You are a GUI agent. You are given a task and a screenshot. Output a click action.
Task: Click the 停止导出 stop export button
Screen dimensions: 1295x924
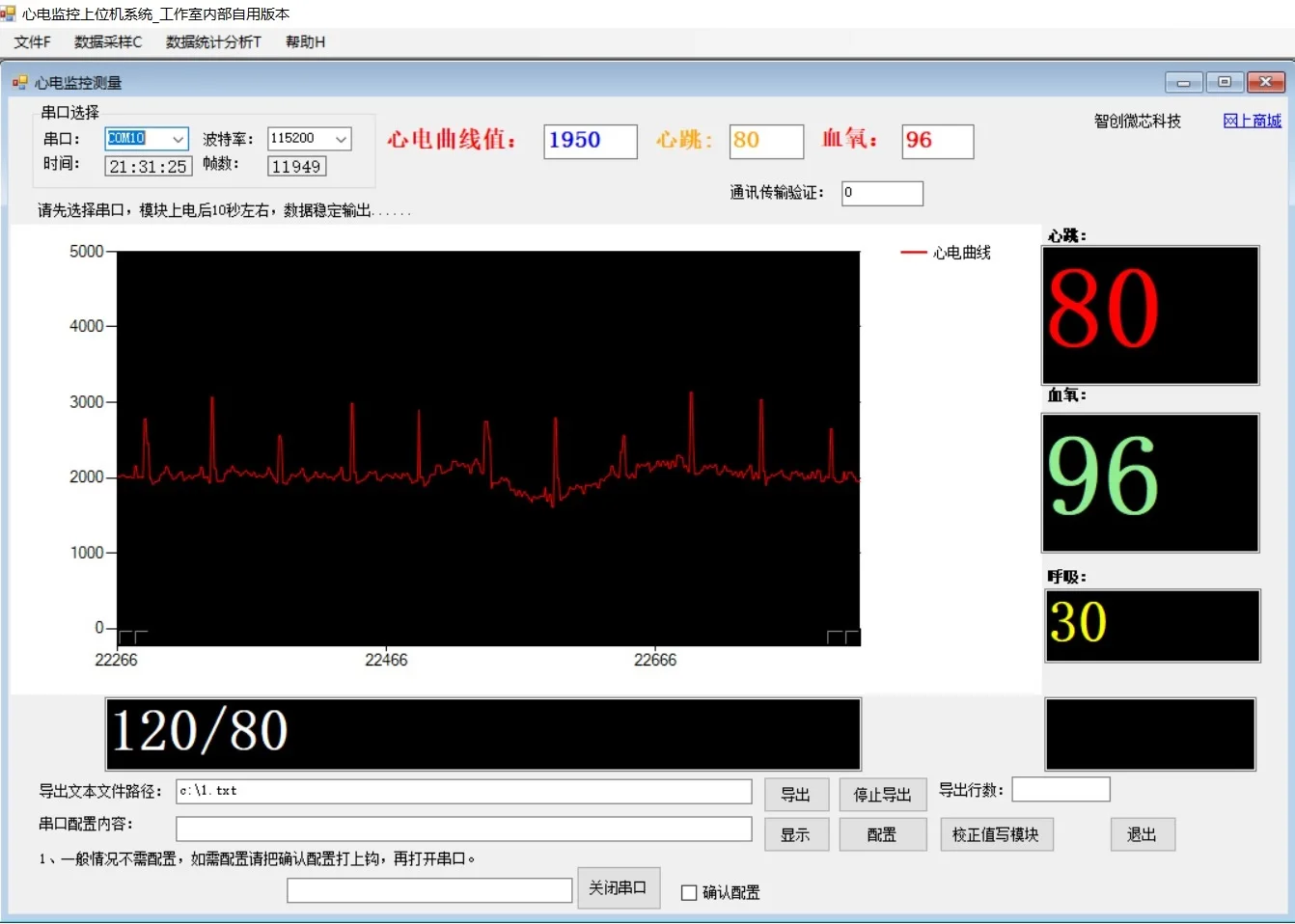click(882, 794)
